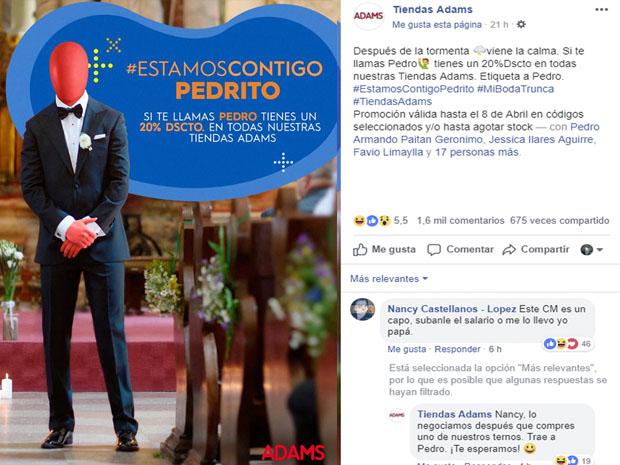620x465 pixels.
Task: Click the Tiendas Adams profile logo
Action: (369, 16)
